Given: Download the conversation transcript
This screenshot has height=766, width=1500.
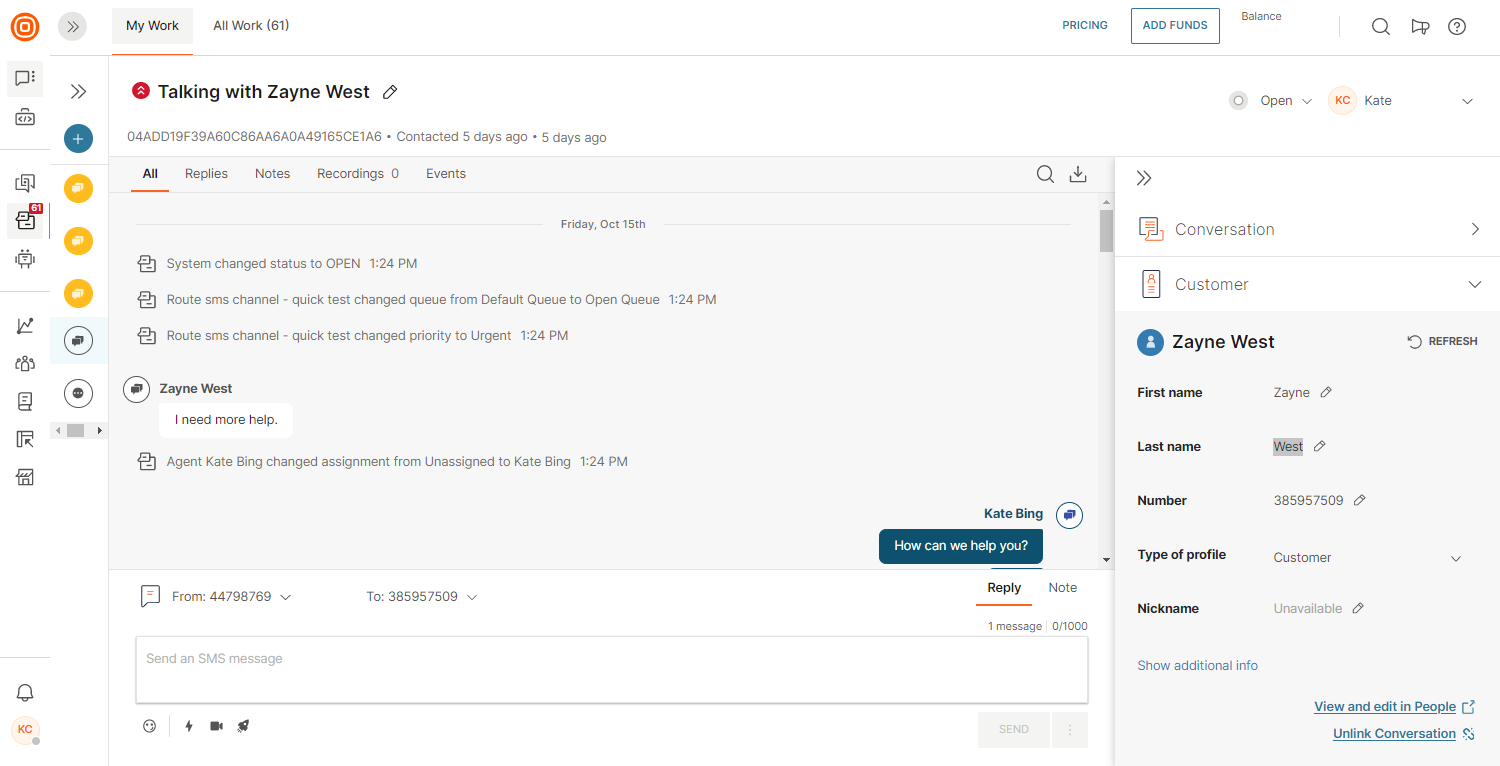Looking at the screenshot, I should click(1077, 174).
